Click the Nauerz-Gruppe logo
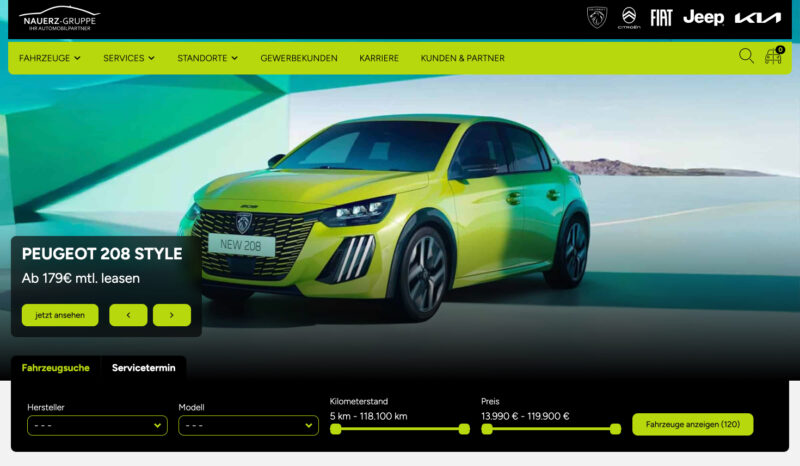The image size is (800, 466). (59, 18)
